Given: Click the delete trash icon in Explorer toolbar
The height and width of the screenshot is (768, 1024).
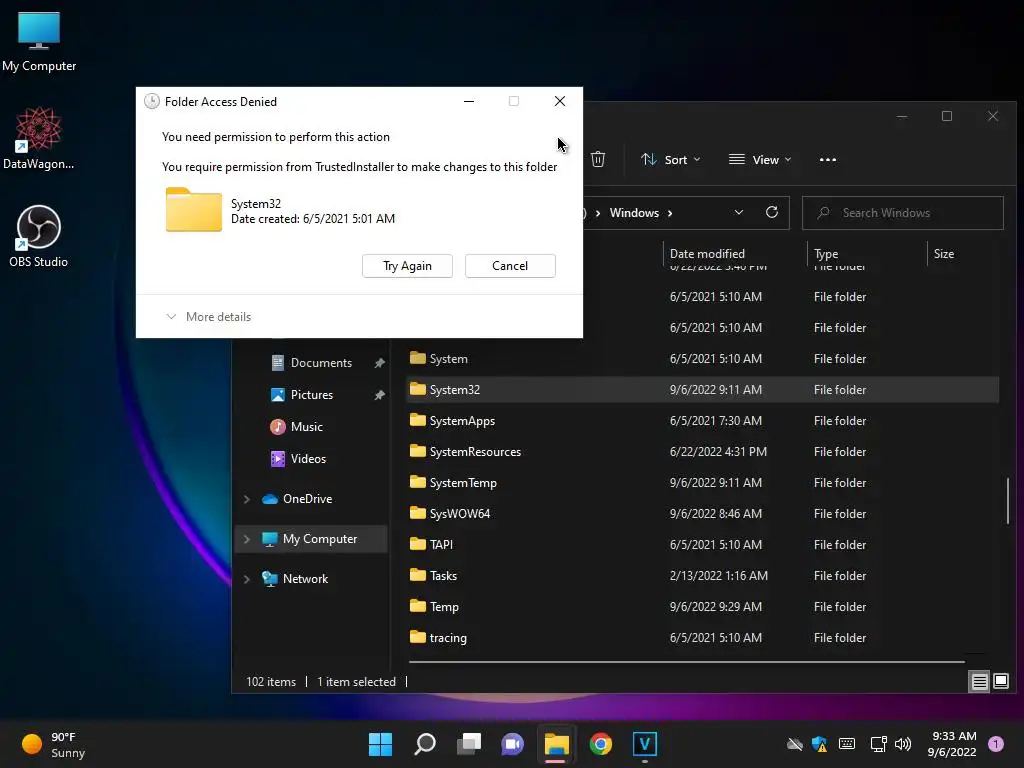Looking at the screenshot, I should (x=598, y=159).
